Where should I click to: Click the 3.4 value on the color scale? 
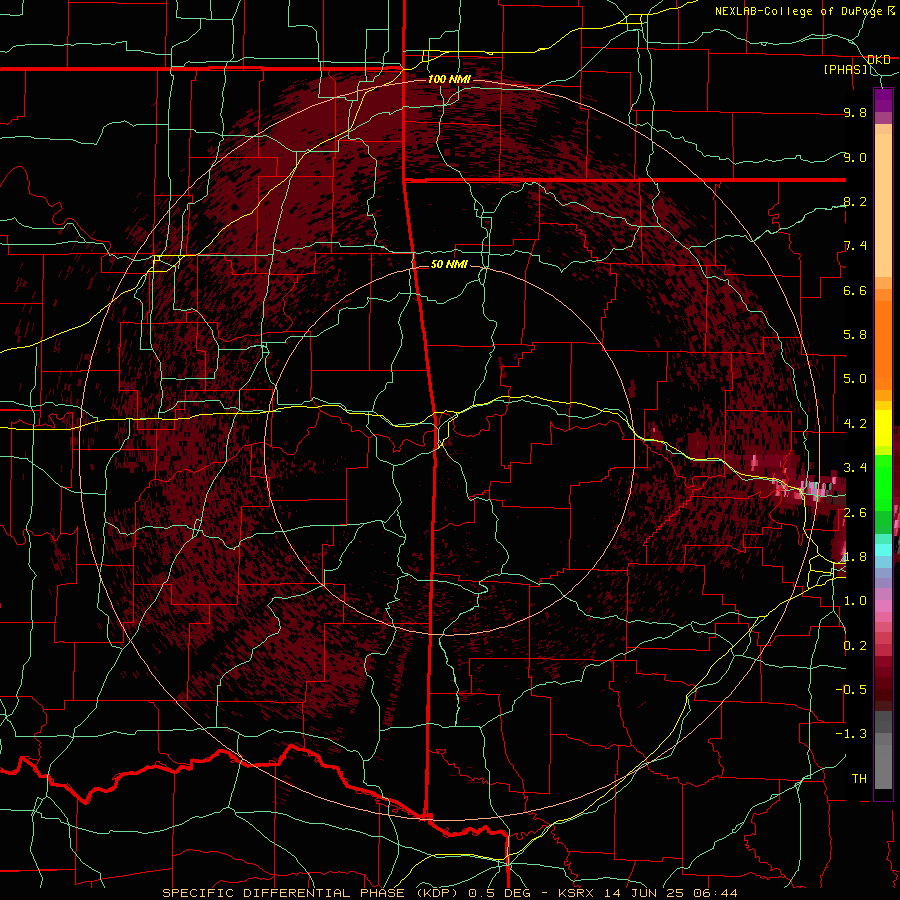[x=855, y=468]
